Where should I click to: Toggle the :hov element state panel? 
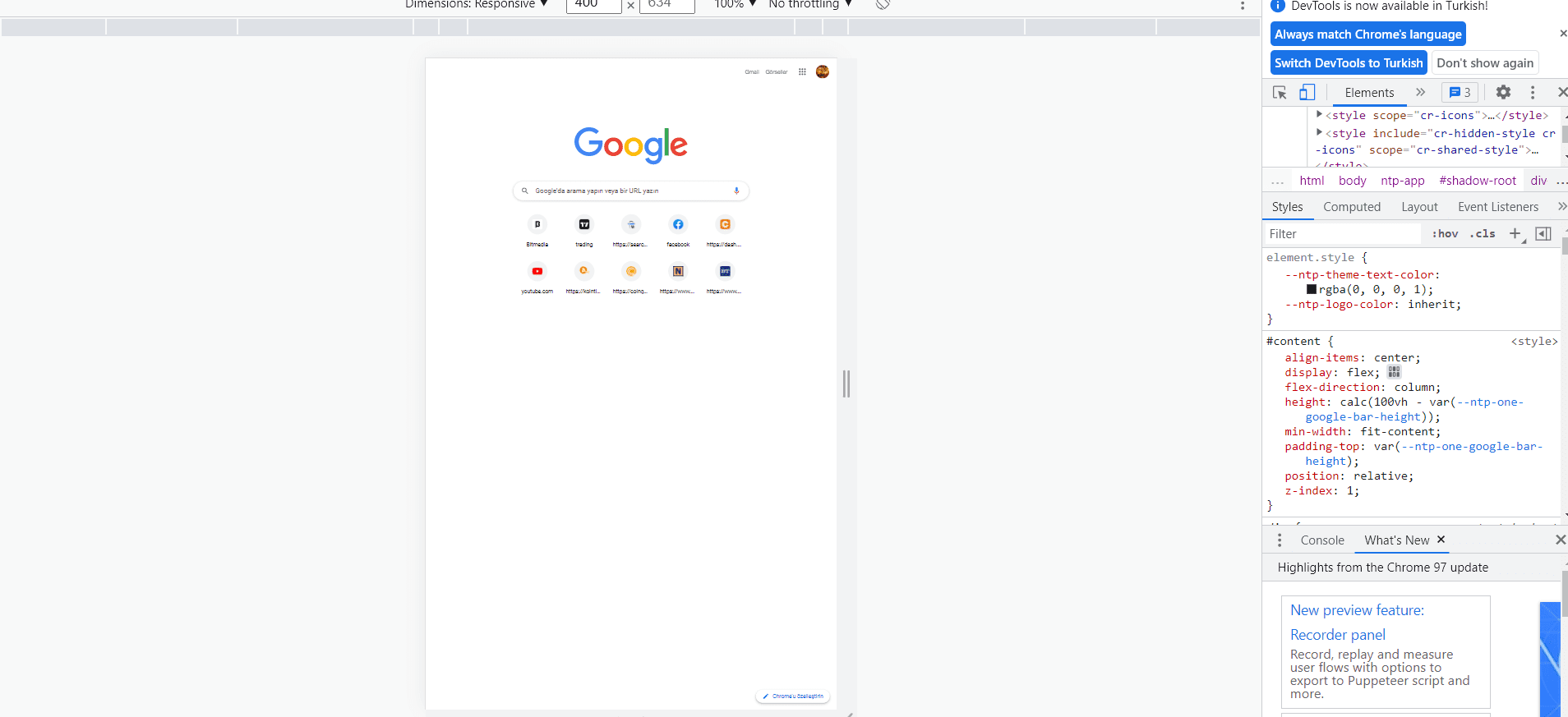[1445, 234]
